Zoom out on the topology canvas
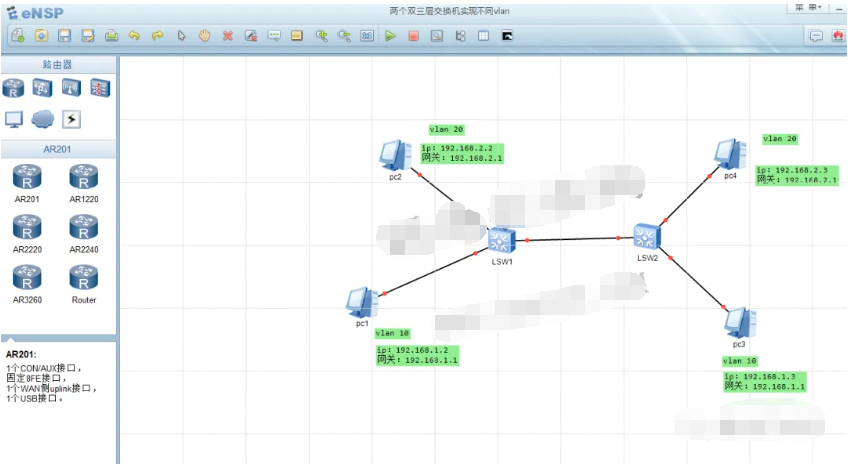Image resolution: width=851 pixels, height=465 pixels. coord(344,36)
